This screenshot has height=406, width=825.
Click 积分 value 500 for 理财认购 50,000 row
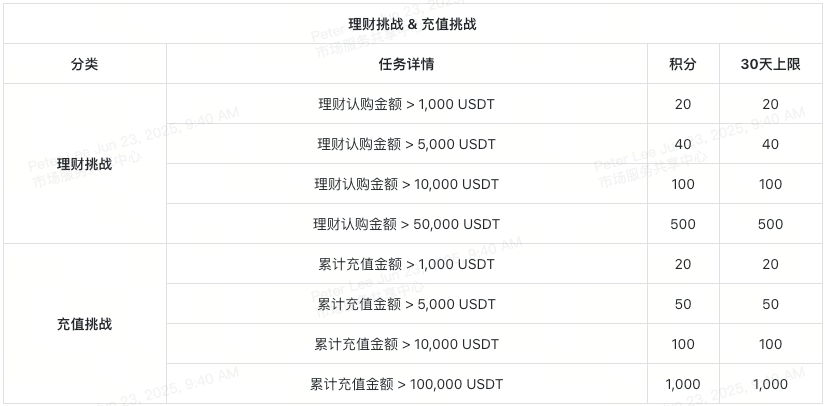click(x=683, y=224)
